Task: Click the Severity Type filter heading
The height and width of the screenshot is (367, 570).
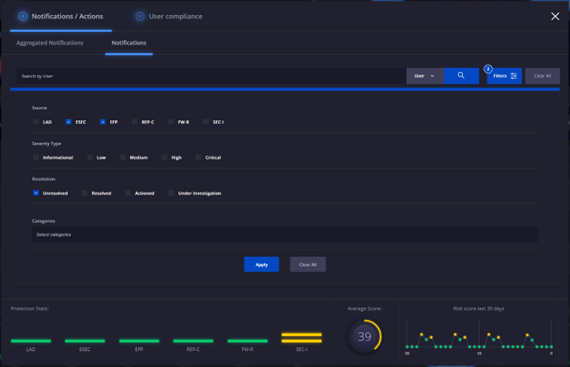Action: (47, 144)
